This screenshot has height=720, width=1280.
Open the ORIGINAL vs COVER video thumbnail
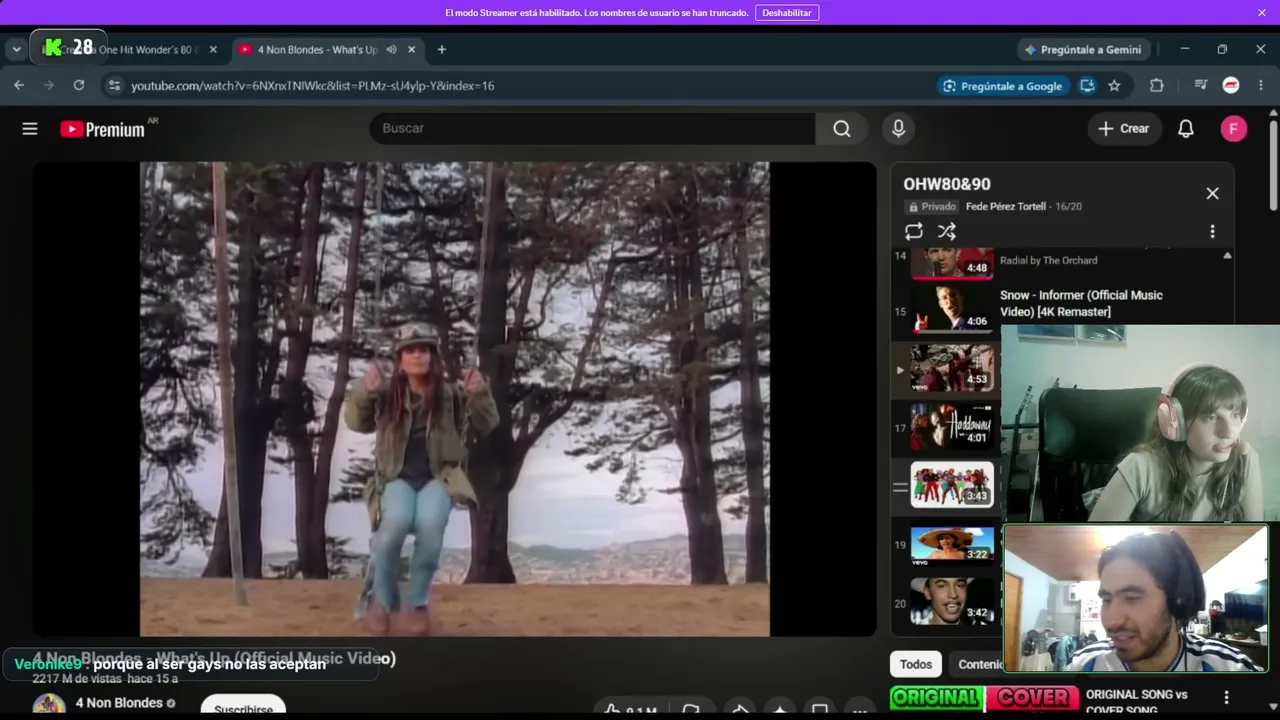985,698
